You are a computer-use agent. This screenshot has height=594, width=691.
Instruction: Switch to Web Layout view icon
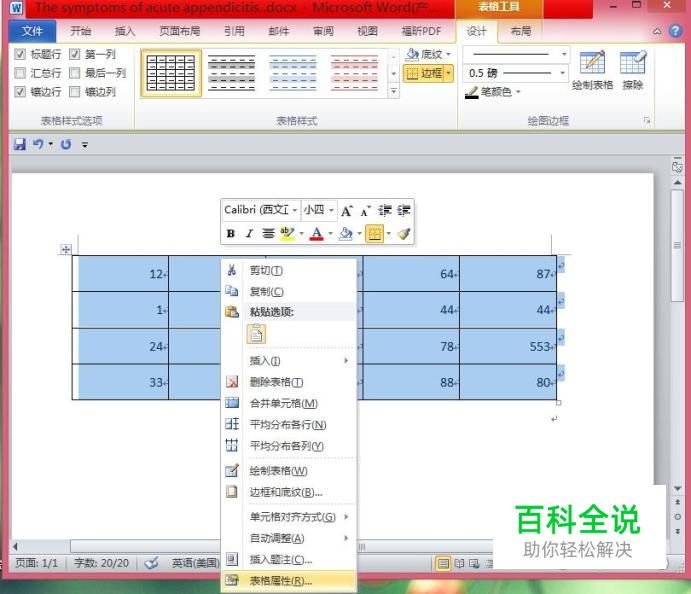(x=474, y=563)
